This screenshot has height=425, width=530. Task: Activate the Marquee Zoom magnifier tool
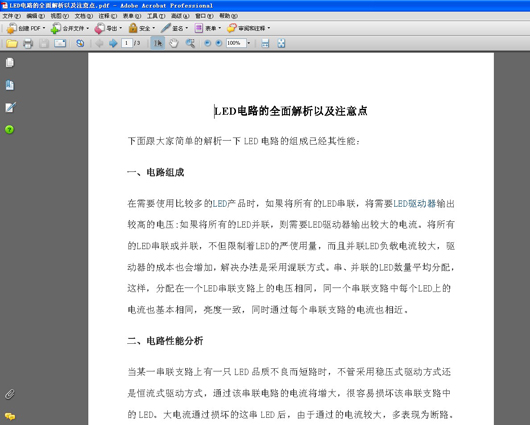point(190,43)
